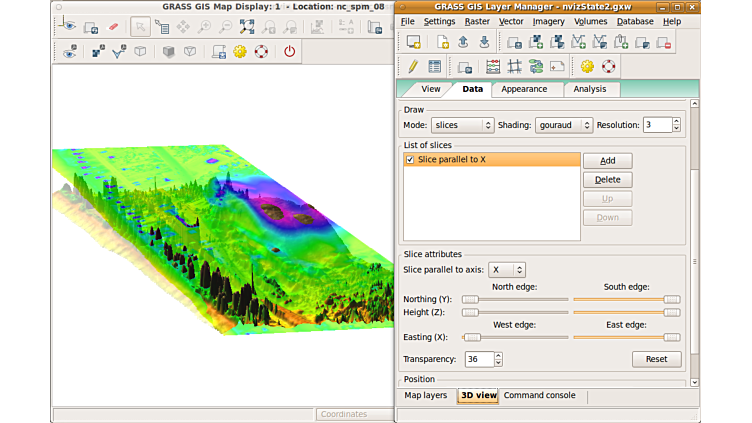
Task: Click the lifebuoy help icon in Layer Manager
Action: [x=609, y=67]
